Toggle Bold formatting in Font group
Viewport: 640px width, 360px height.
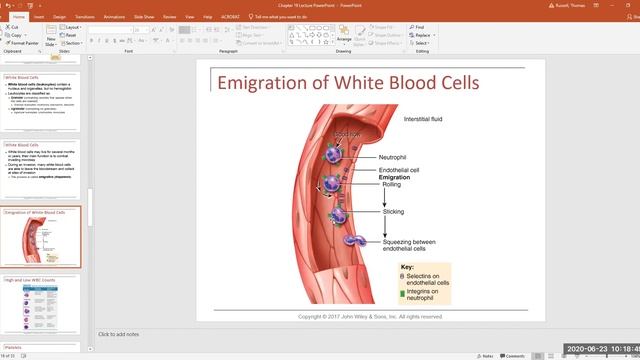click(91, 40)
